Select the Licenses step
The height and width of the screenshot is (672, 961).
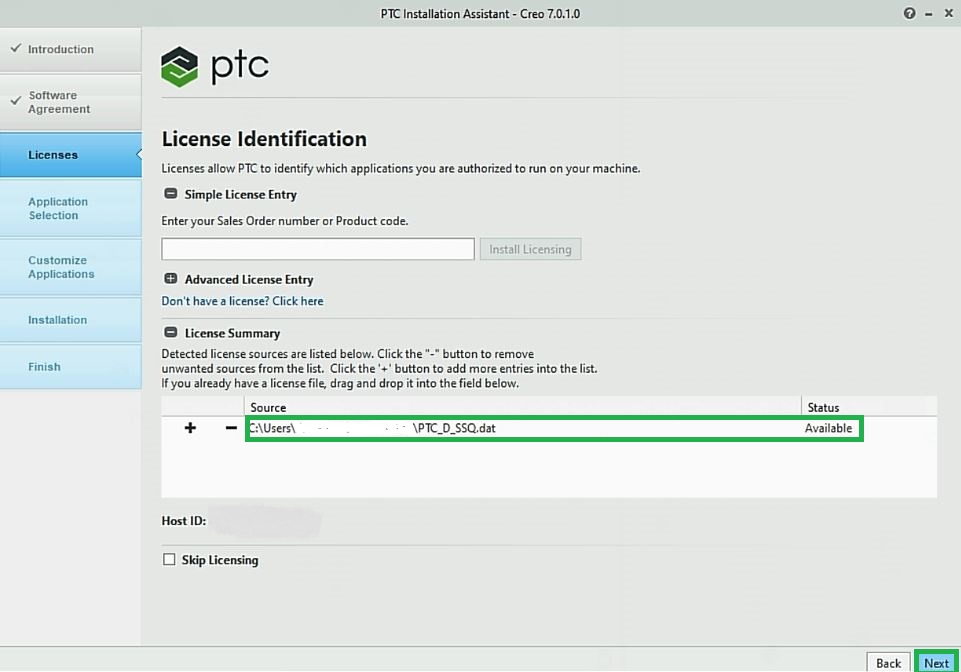click(70, 155)
